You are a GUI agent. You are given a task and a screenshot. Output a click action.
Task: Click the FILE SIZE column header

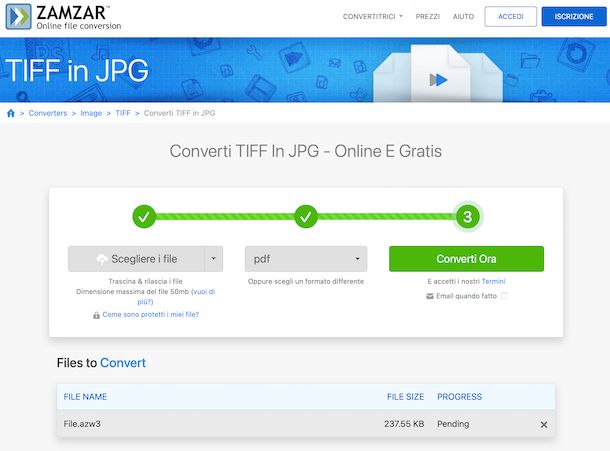point(405,397)
